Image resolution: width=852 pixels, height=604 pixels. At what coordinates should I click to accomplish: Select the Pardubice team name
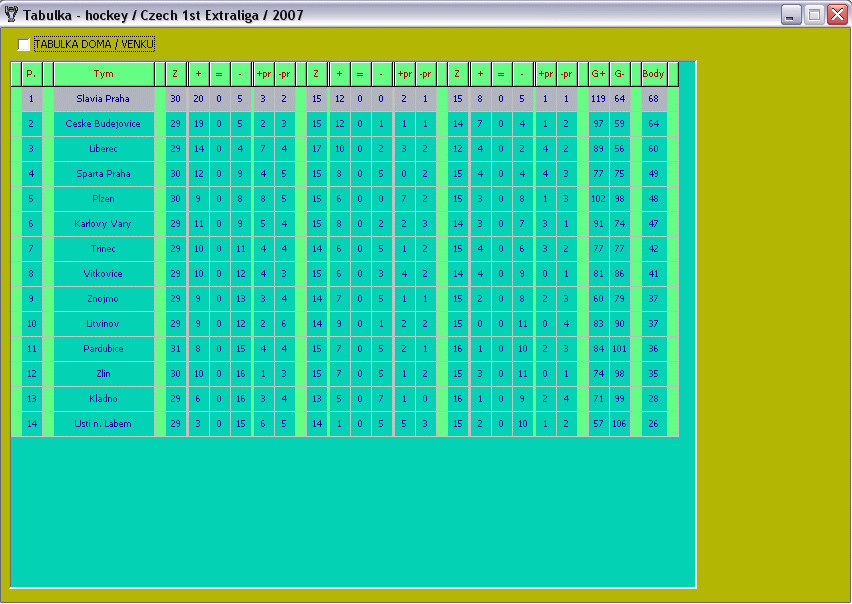click(103, 349)
